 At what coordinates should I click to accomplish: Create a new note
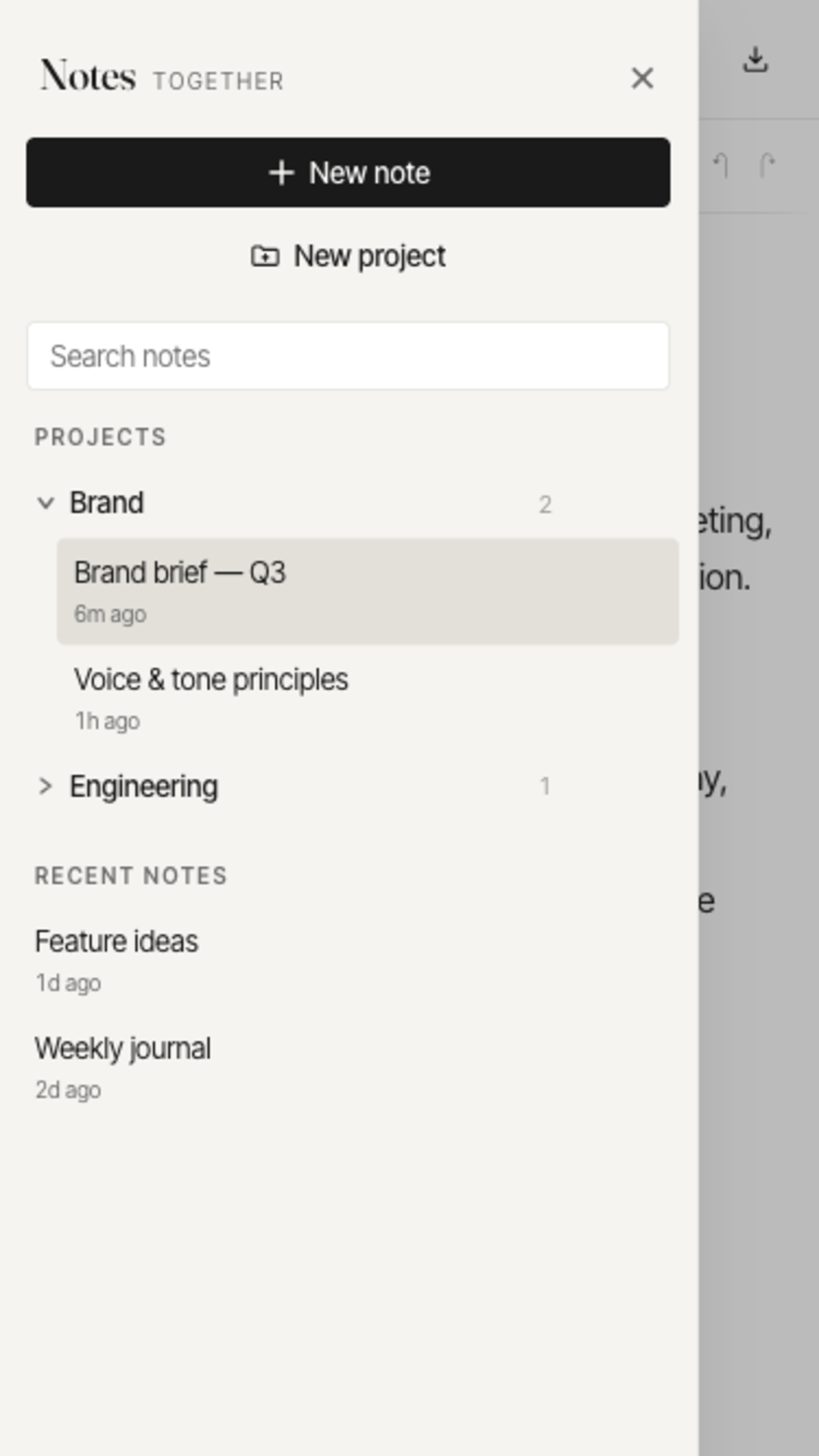(347, 172)
